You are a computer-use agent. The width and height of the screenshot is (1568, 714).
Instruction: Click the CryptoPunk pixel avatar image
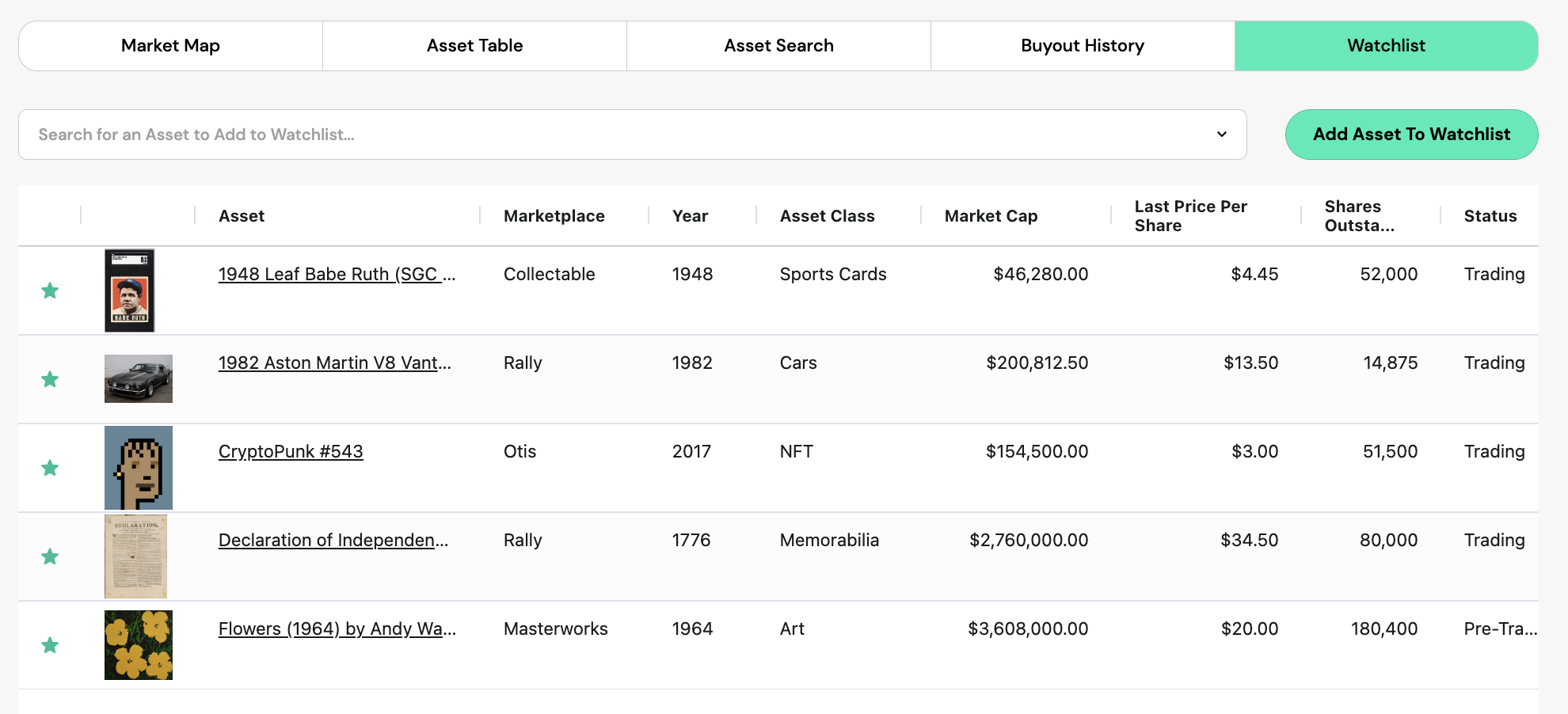139,468
